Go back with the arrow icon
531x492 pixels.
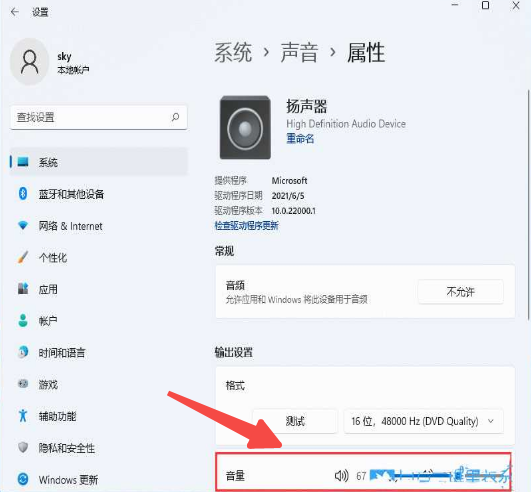click(x=15, y=12)
